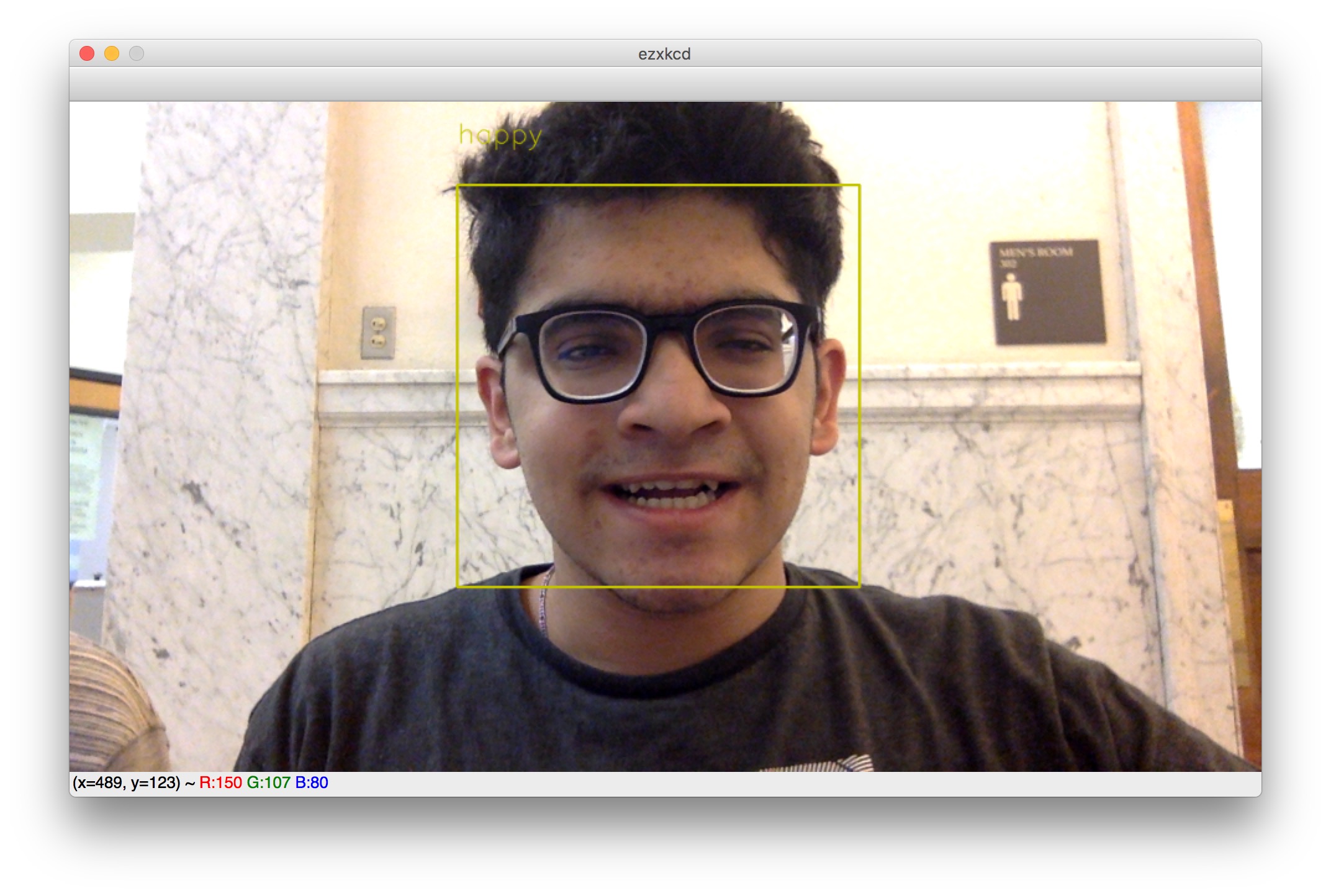Click the wall electrical outlet
This screenshot has height=896, width=1331.
click(x=378, y=332)
